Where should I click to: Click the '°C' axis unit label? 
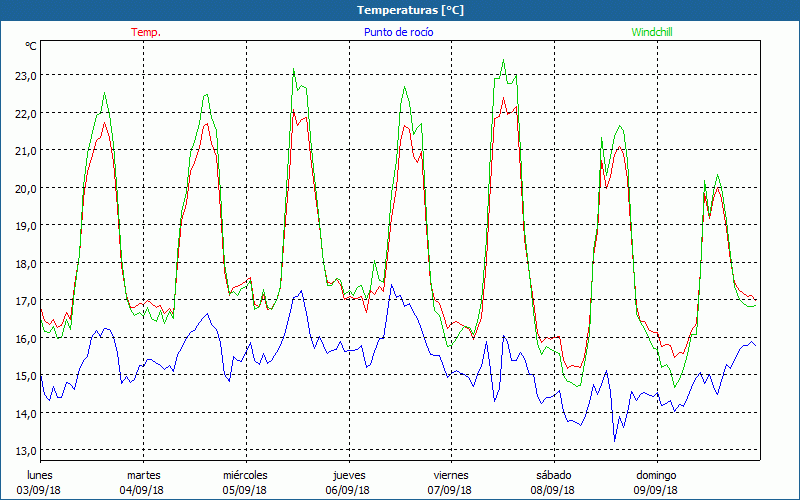pyautogui.click(x=31, y=46)
